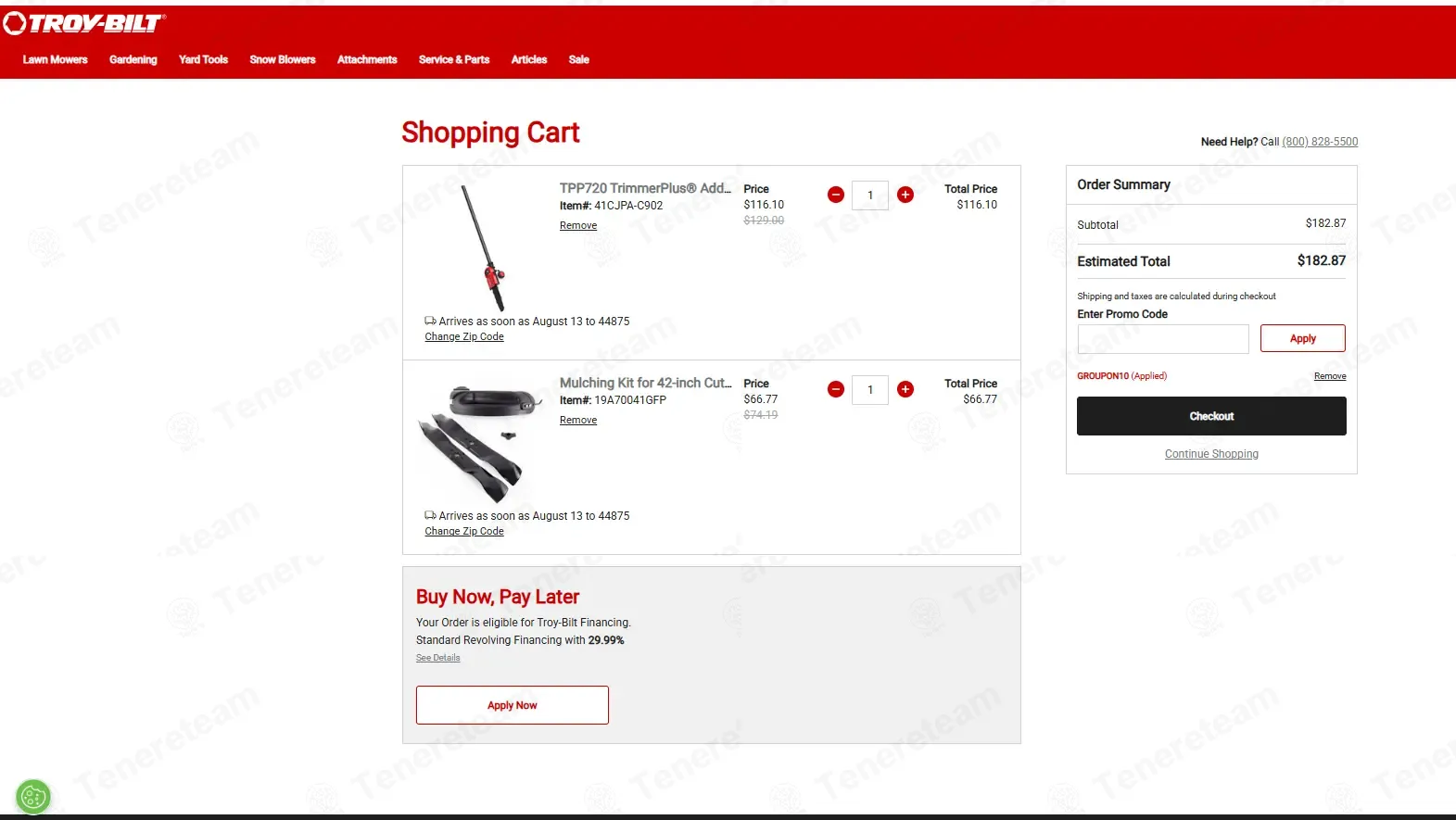Go to the Articles section
Image resolution: width=1456 pixels, height=820 pixels.
529,59
